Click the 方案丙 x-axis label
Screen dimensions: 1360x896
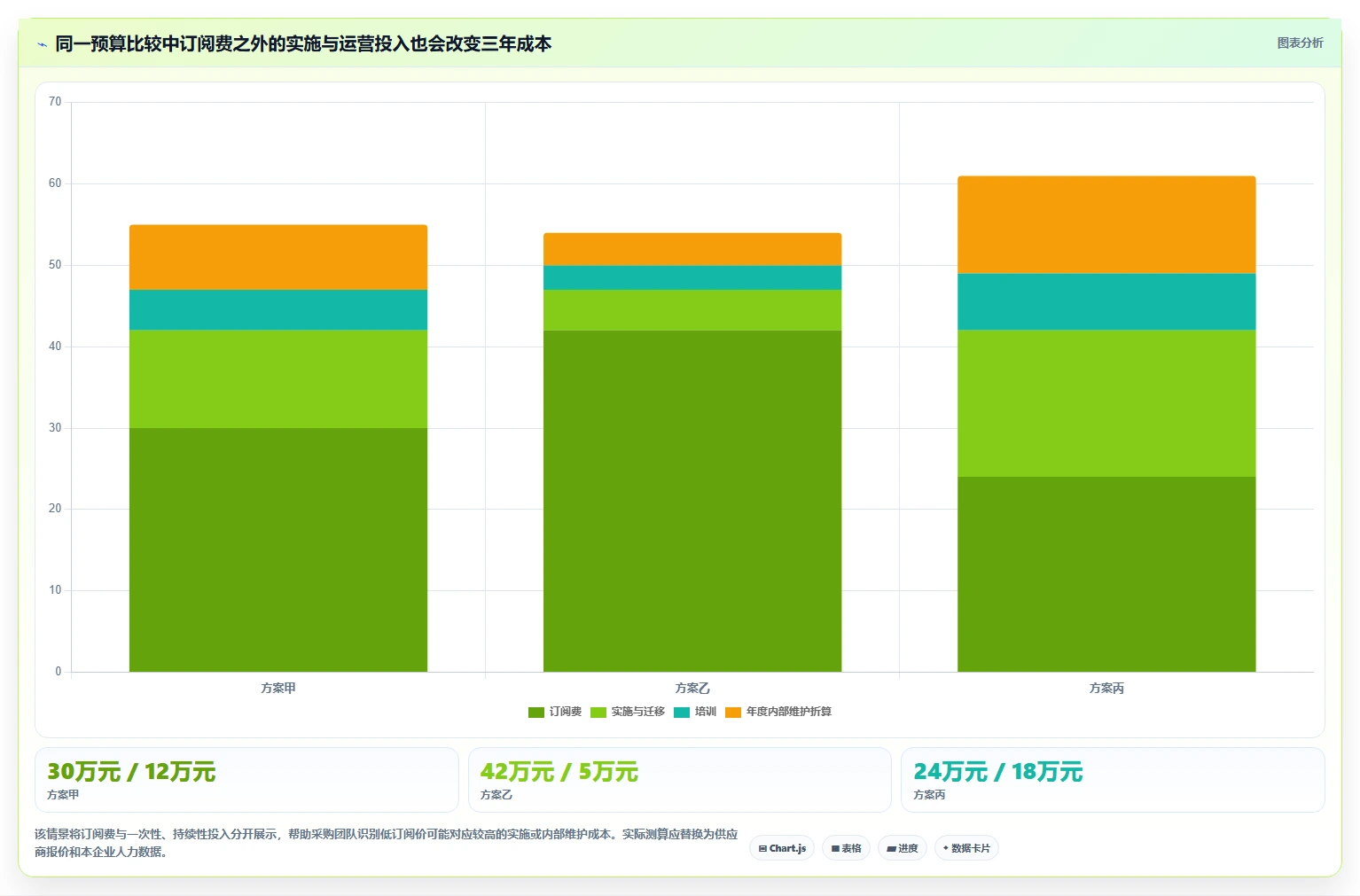(x=1106, y=689)
